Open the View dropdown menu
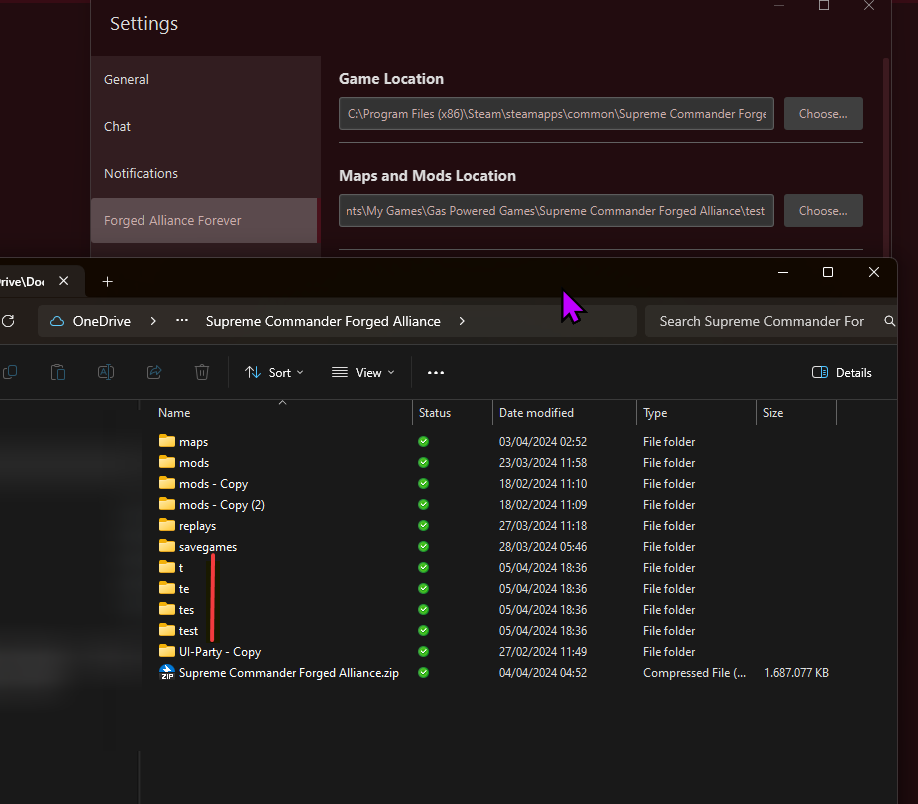 click(x=363, y=372)
